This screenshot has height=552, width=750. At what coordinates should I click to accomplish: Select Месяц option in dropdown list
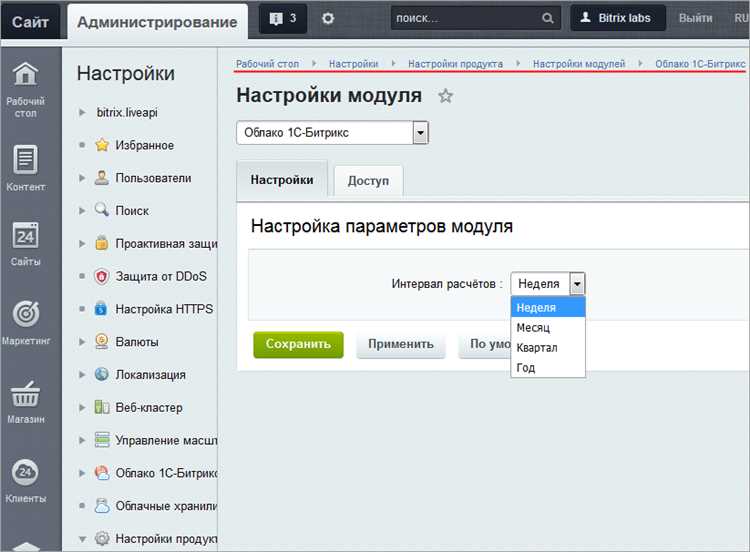point(548,328)
